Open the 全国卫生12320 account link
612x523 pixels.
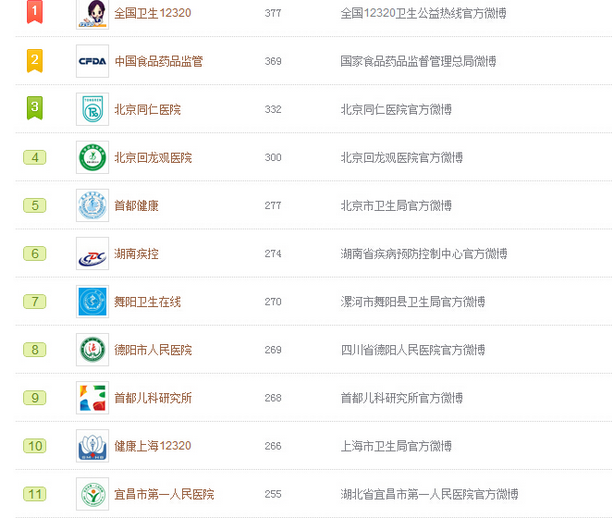tap(153, 13)
